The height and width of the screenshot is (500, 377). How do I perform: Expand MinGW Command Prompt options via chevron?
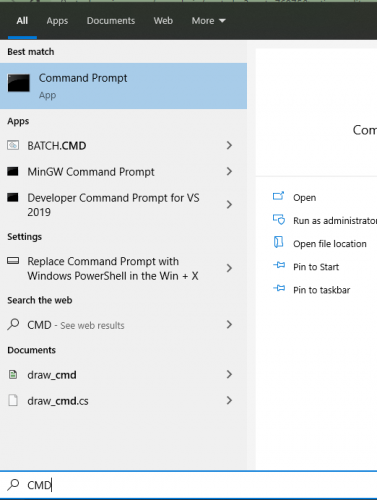click(229, 171)
